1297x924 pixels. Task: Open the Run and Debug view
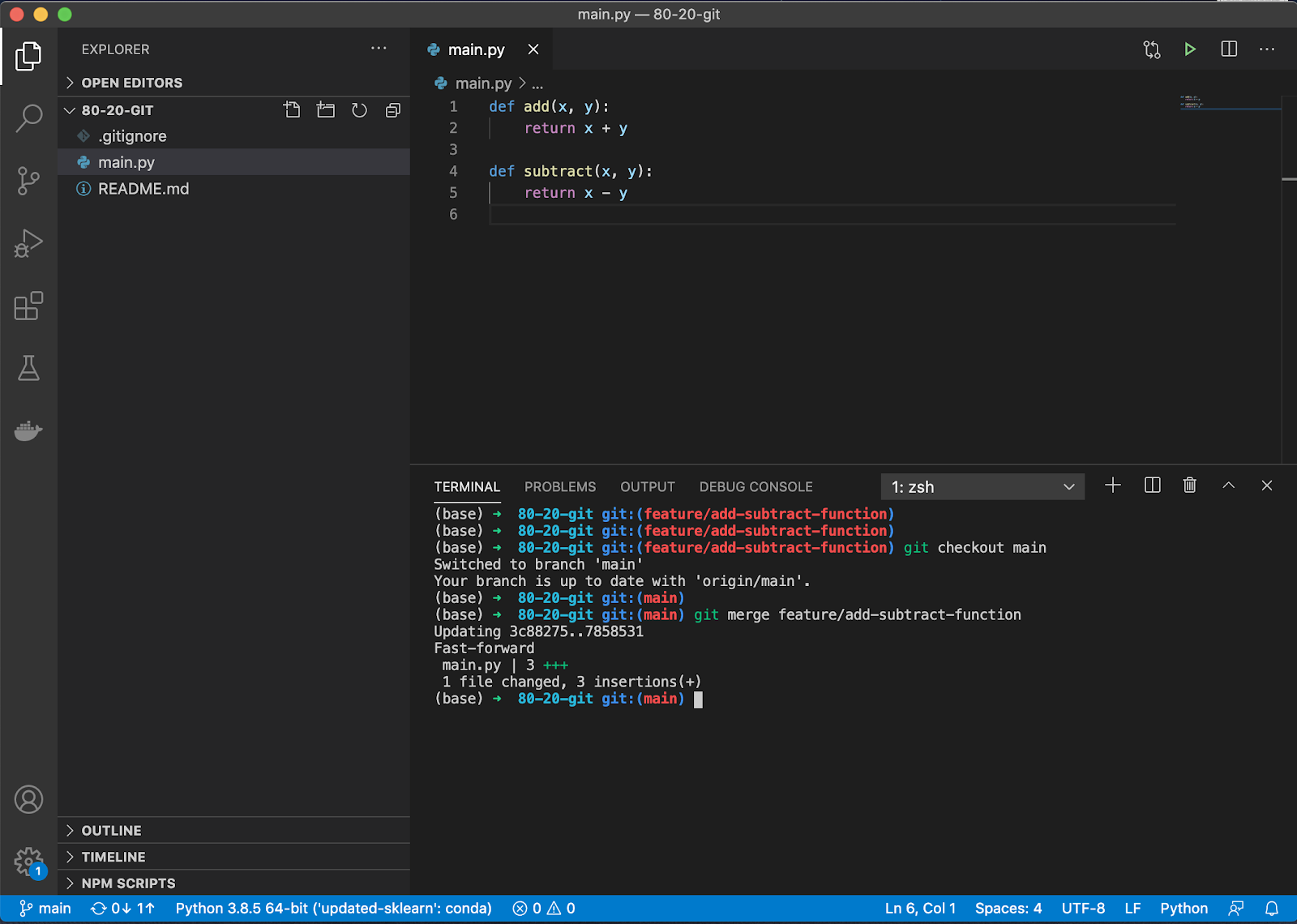[x=28, y=243]
